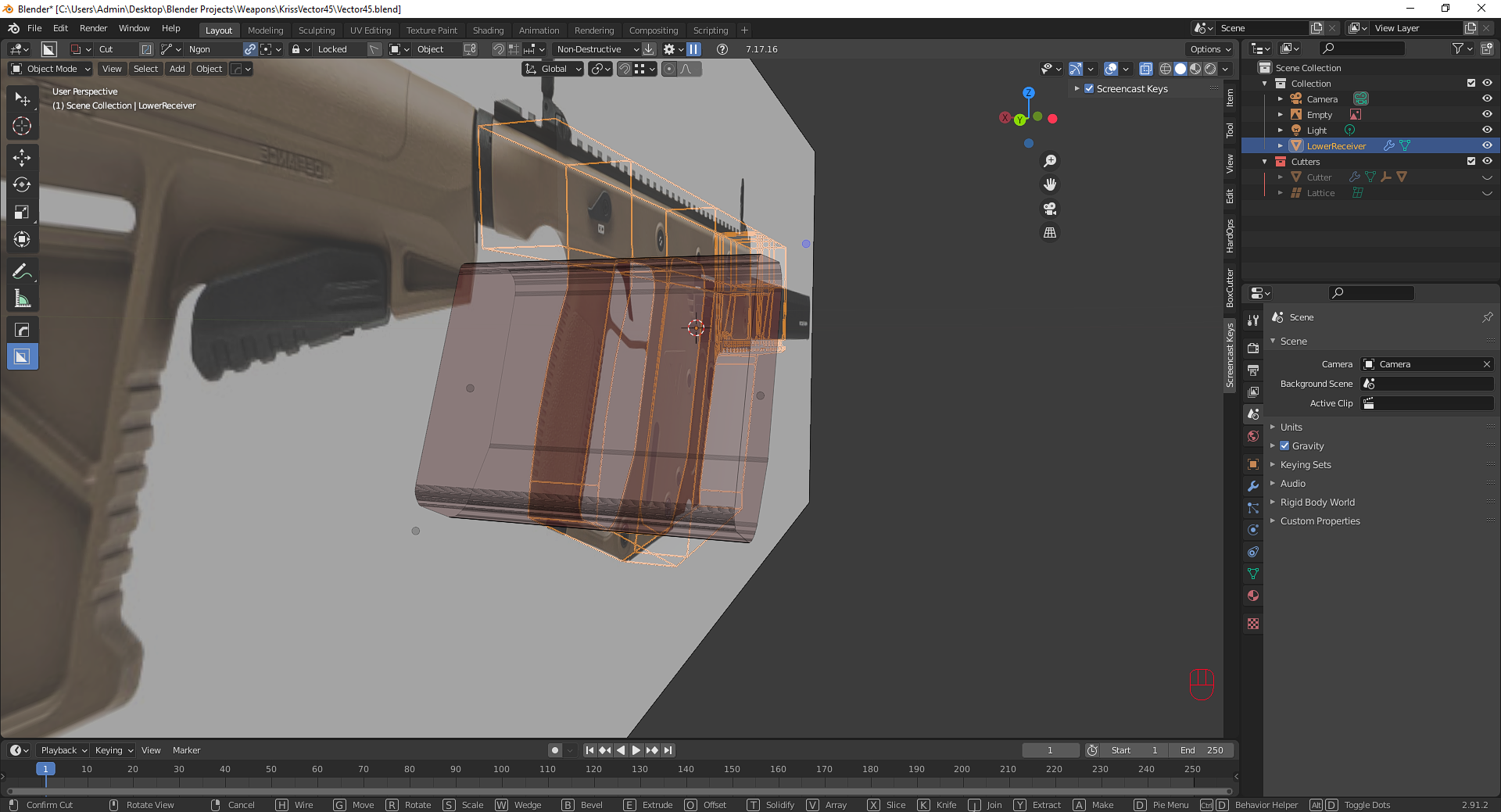Select the Measure tool
The image size is (1501, 812).
(x=22, y=299)
